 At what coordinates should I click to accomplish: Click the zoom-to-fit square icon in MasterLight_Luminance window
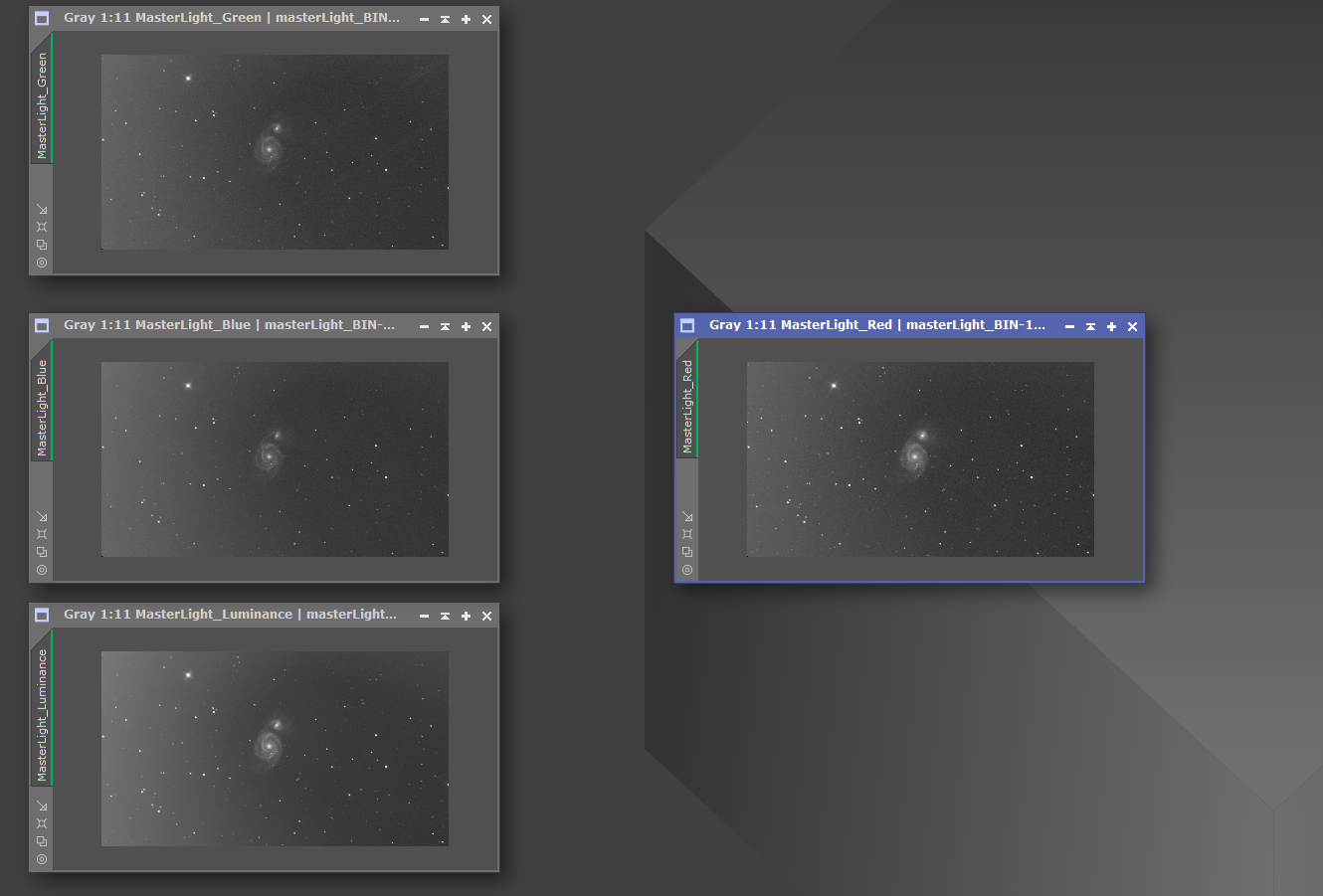point(42,823)
